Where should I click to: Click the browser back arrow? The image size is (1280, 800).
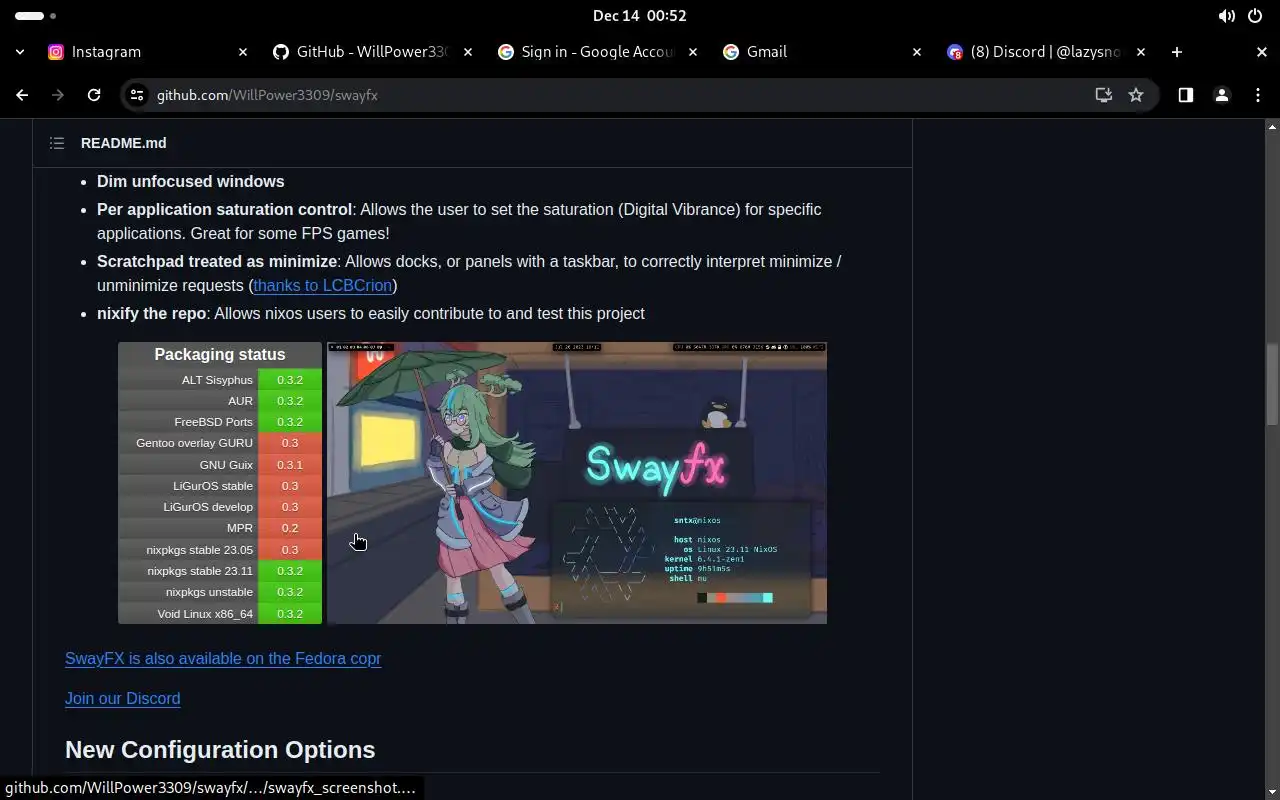[22, 95]
